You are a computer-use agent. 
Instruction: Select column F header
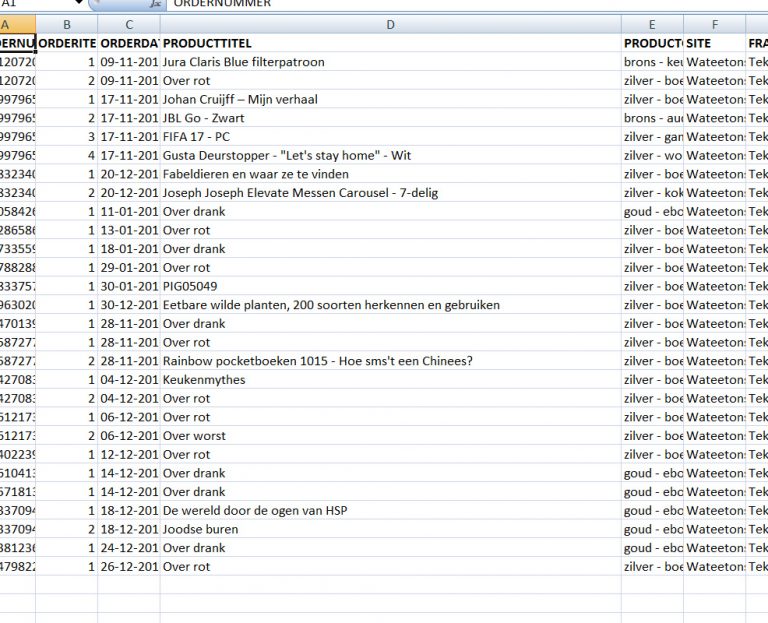click(x=715, y=24)
